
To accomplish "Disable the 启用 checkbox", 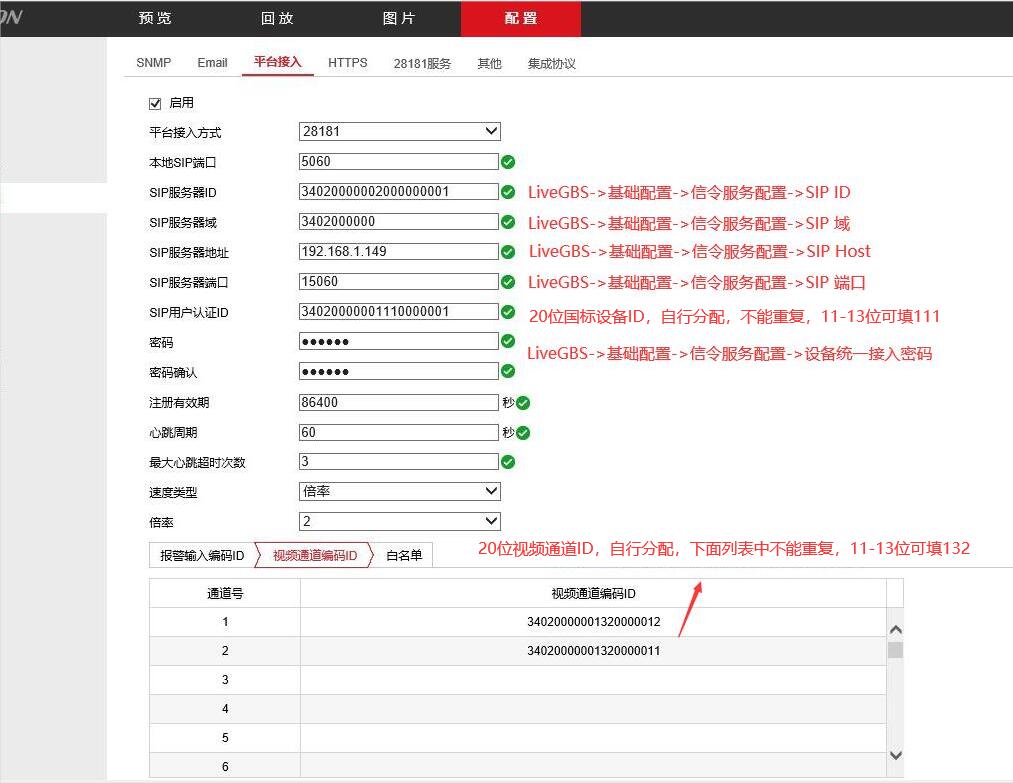I will tap(155, 102).
